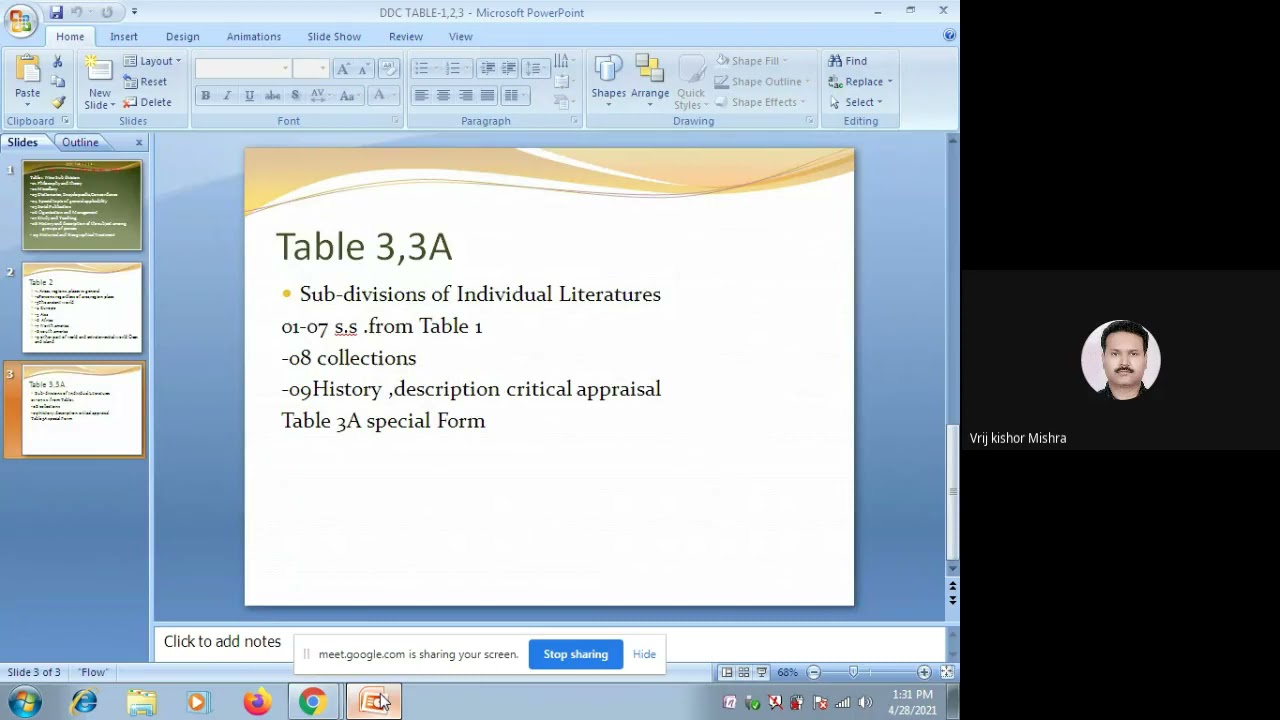The height and width of the screenshot is (720, 1280).
Task: Open the Insert ribbon tab
Action: [124, 36]
